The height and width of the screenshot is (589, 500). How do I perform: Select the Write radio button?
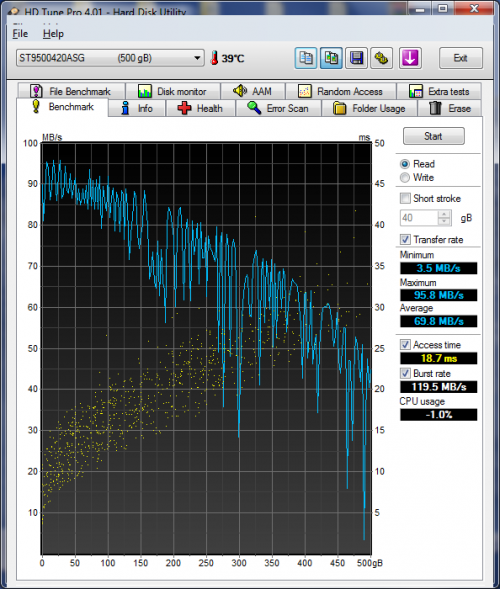405,177
